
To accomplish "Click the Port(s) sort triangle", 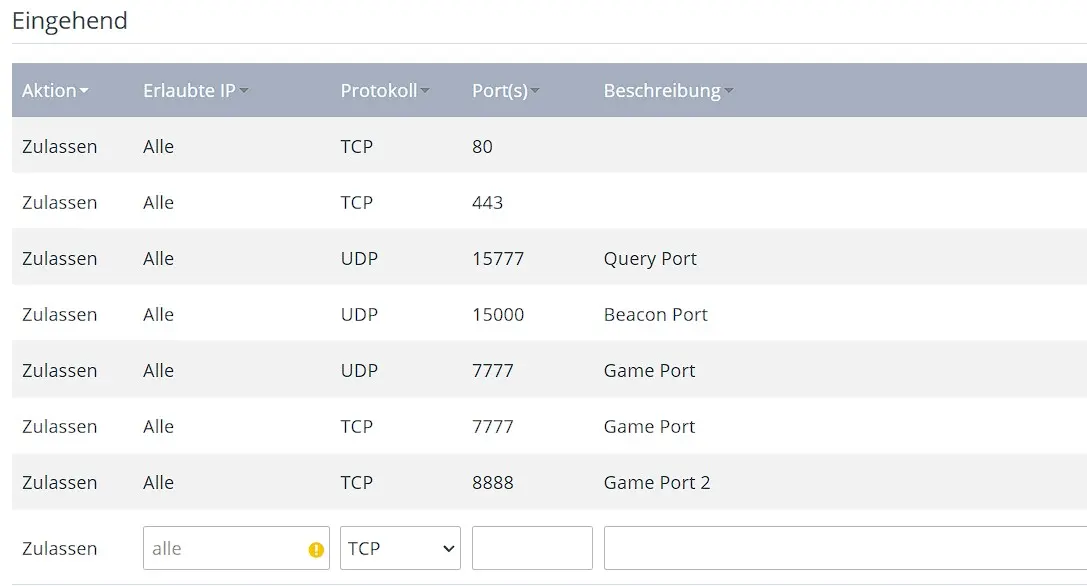I will click(x=536, y=90).
